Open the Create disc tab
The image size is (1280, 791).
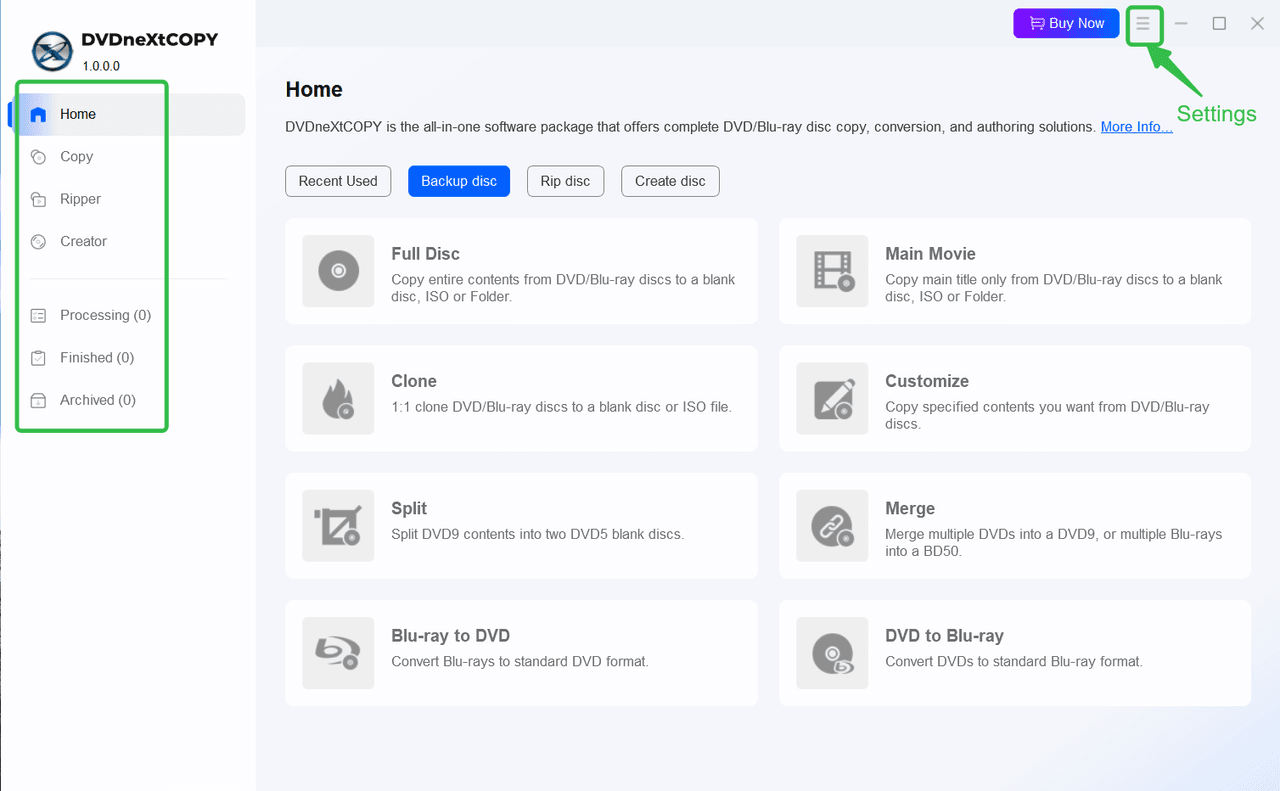tap(670, 181)
